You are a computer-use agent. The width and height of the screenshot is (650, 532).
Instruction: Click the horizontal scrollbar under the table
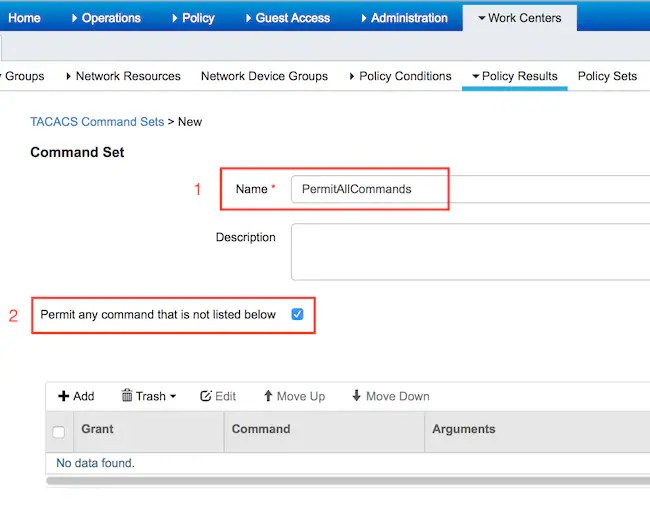coord(348,481)
